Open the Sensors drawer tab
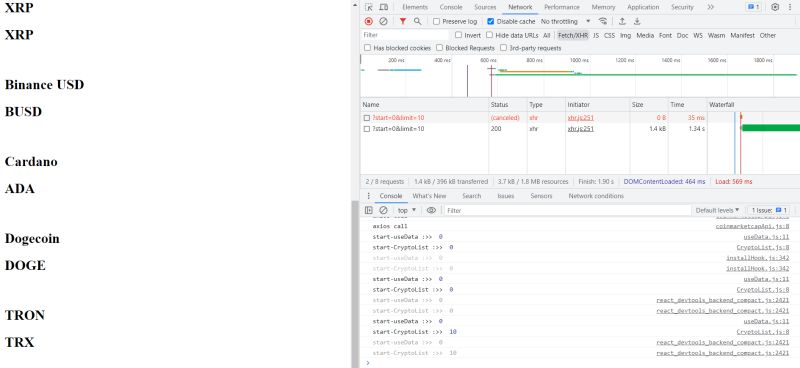 pos(541,196)
